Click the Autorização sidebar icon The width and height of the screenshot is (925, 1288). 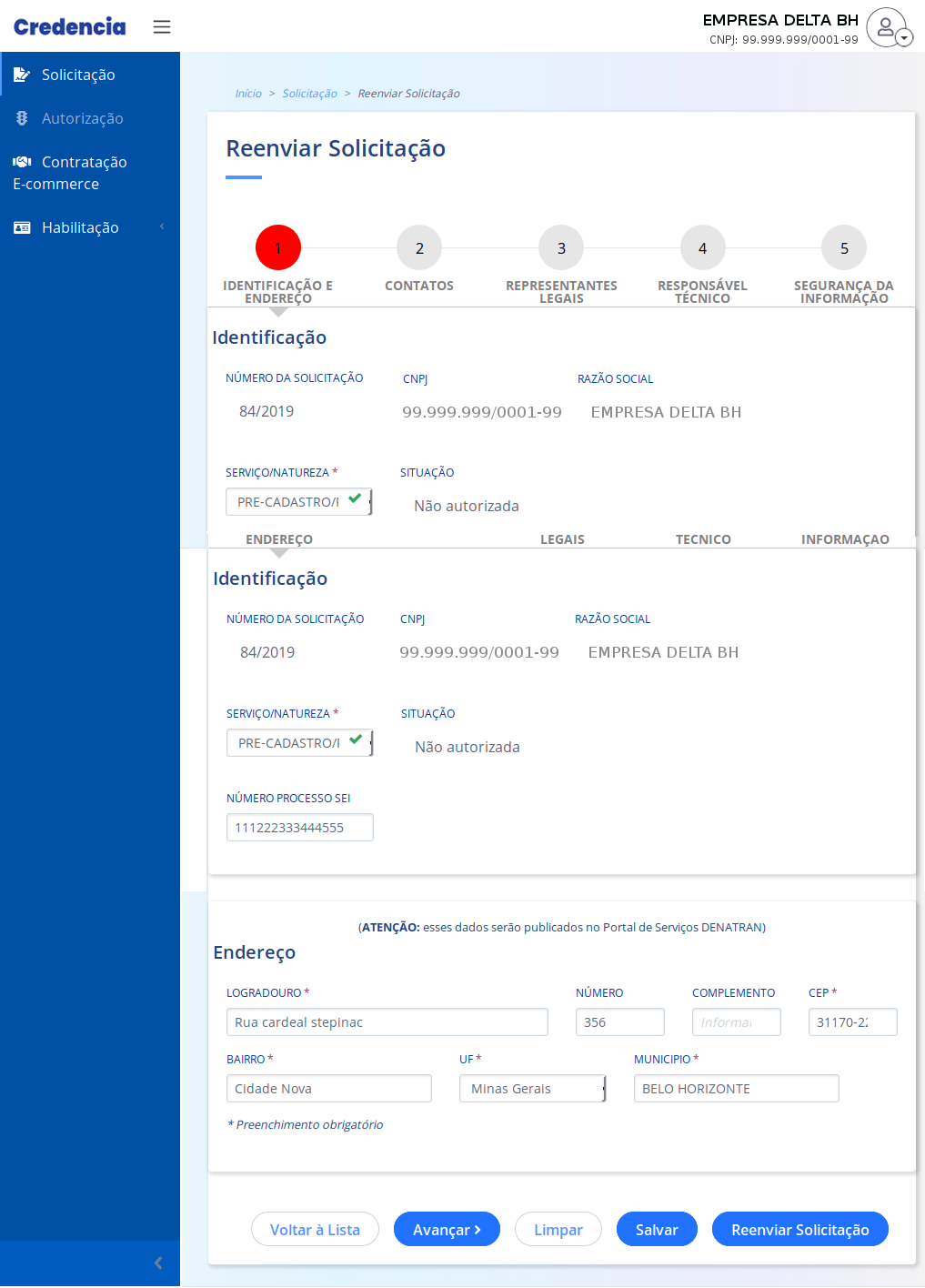click(22, 118)
